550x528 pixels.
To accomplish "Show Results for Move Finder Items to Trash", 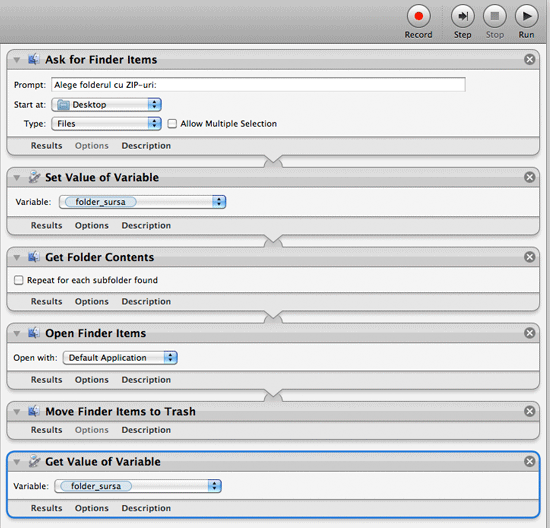I will tap(46, 430).
